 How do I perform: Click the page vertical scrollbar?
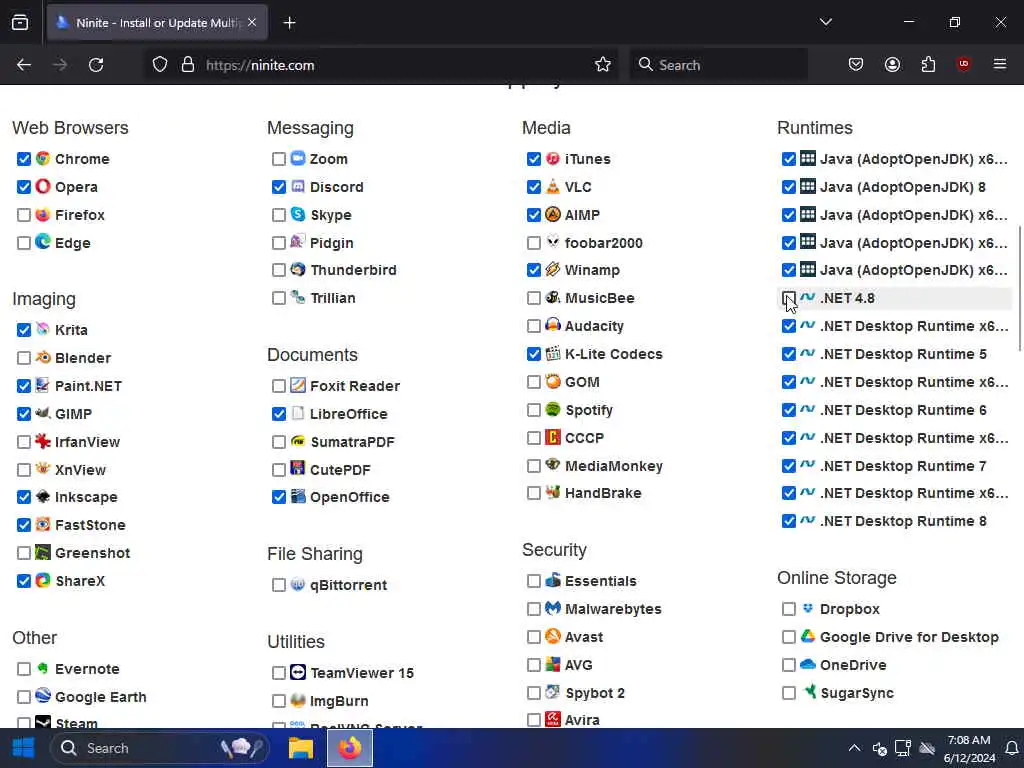[1019, 287]
